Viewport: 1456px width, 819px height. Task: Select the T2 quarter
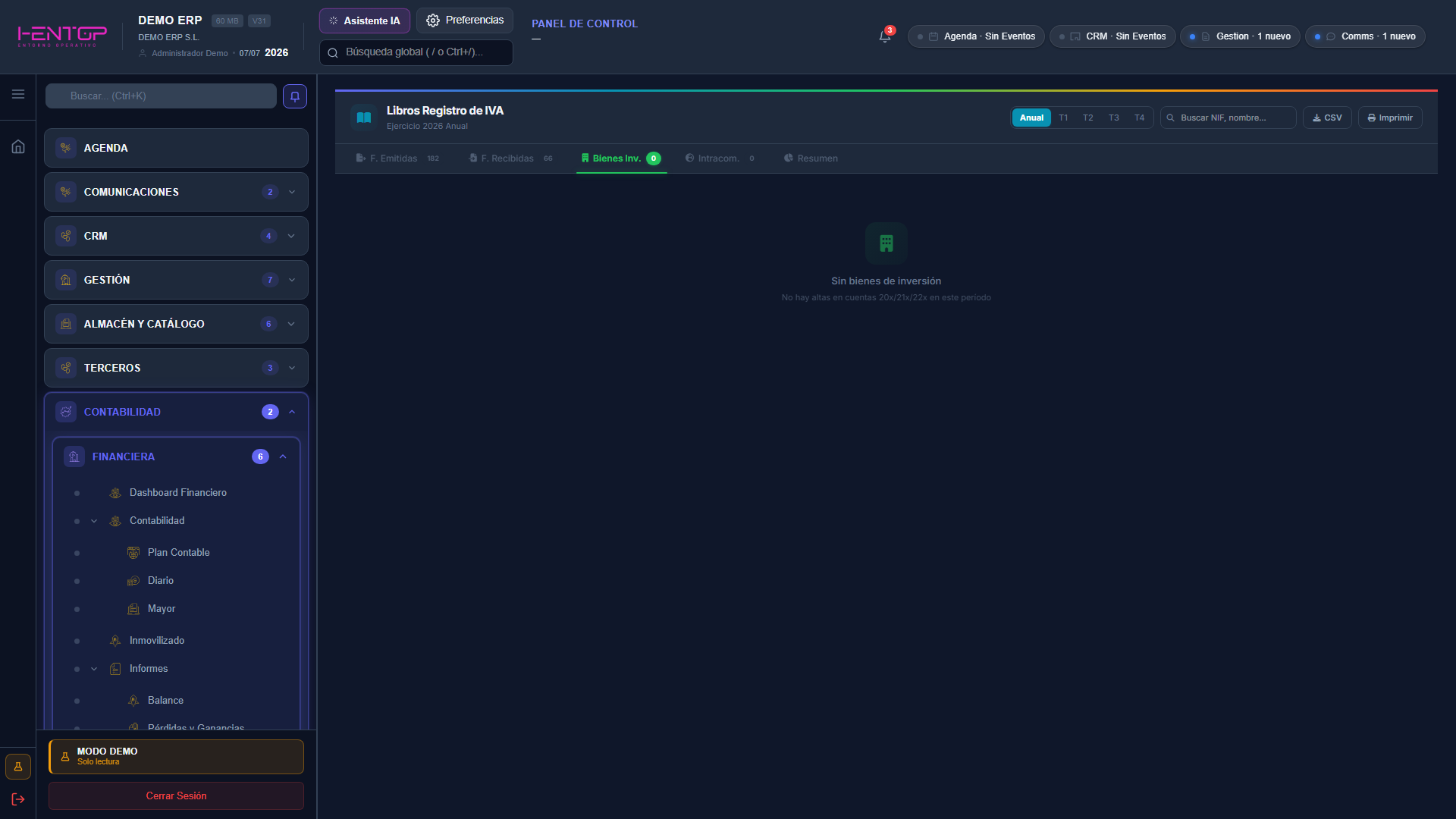pos(1088,118)
